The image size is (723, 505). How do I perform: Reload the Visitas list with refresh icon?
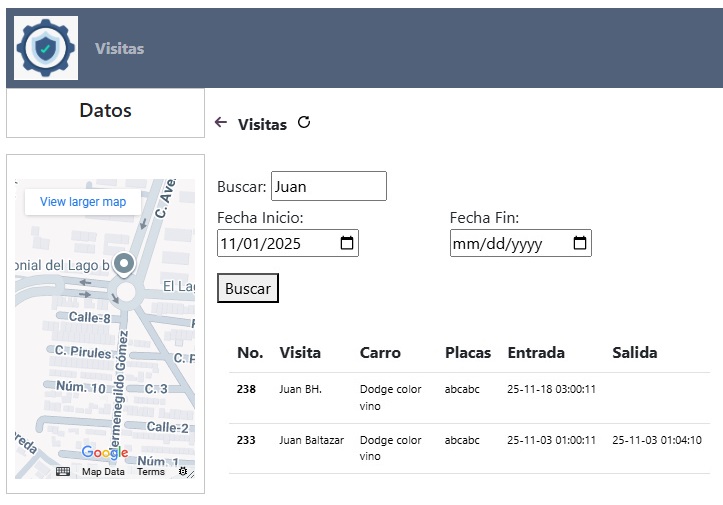click(x=304, y=123)
